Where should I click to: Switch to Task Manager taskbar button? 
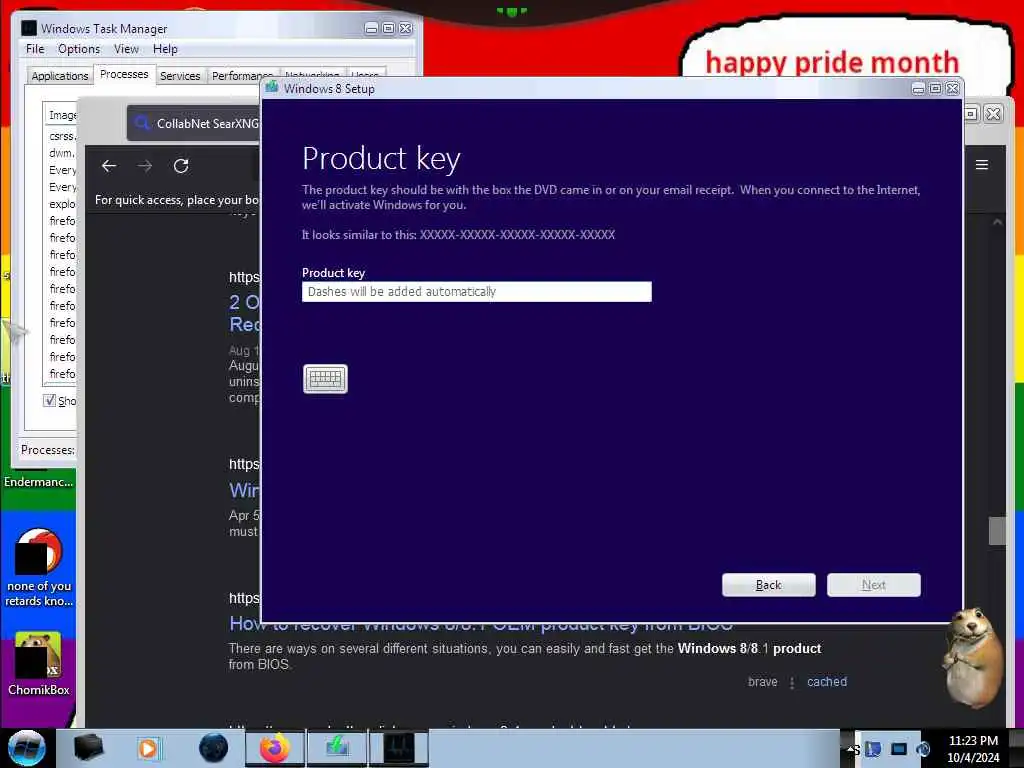tap(399, 748)
